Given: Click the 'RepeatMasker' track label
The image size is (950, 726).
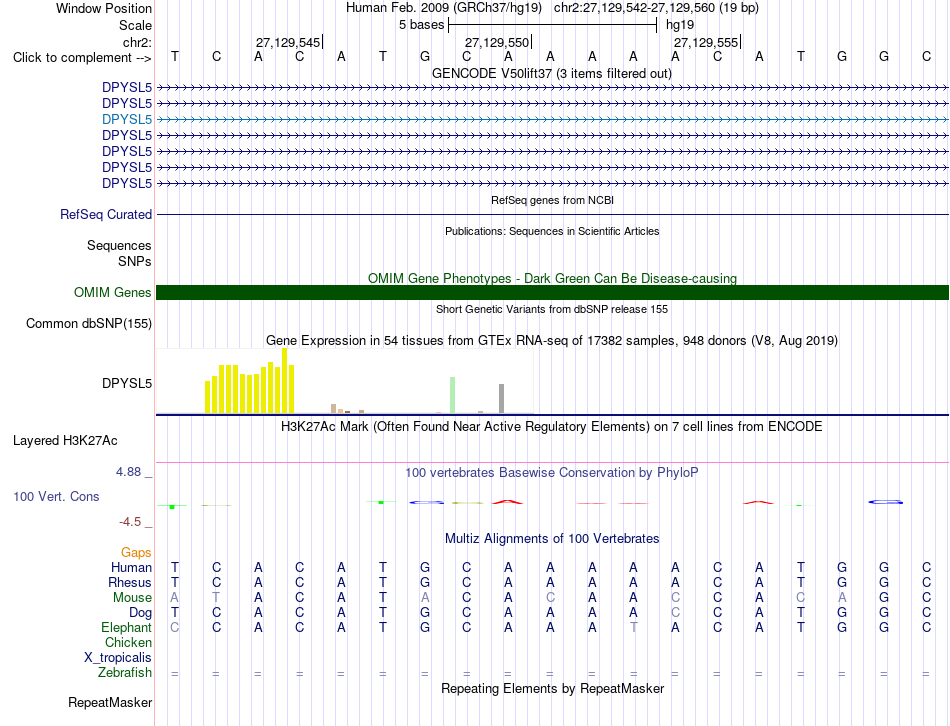Looking at the screenshot, I should tap(110, 703).
